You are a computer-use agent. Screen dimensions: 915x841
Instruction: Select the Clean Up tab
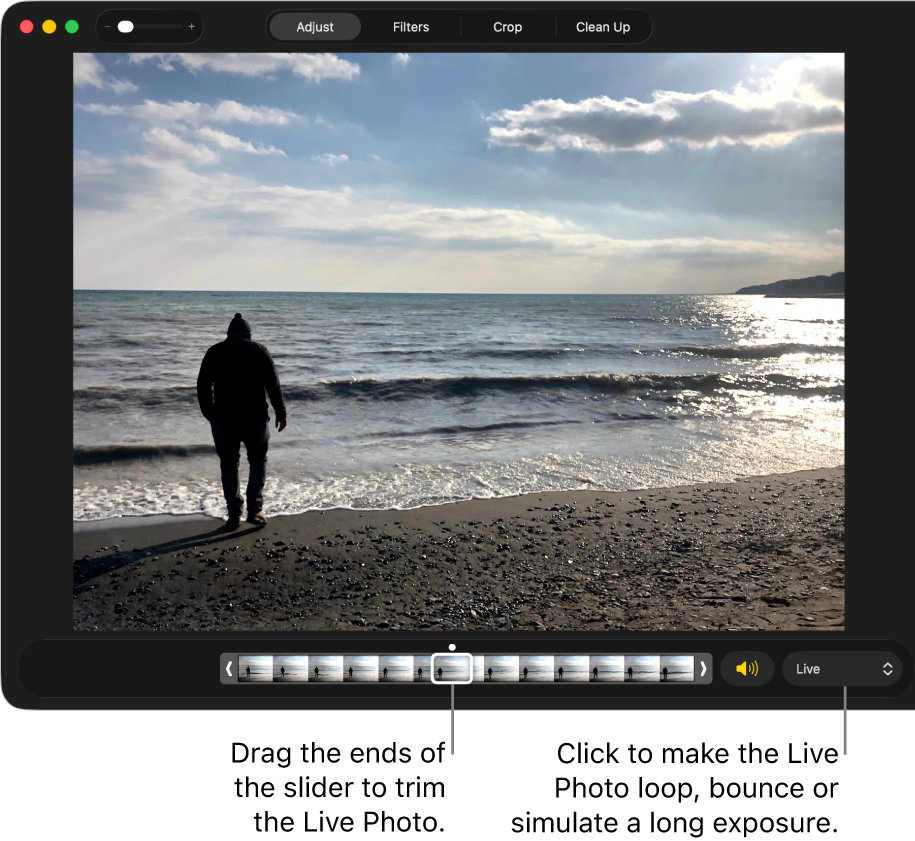602,27
